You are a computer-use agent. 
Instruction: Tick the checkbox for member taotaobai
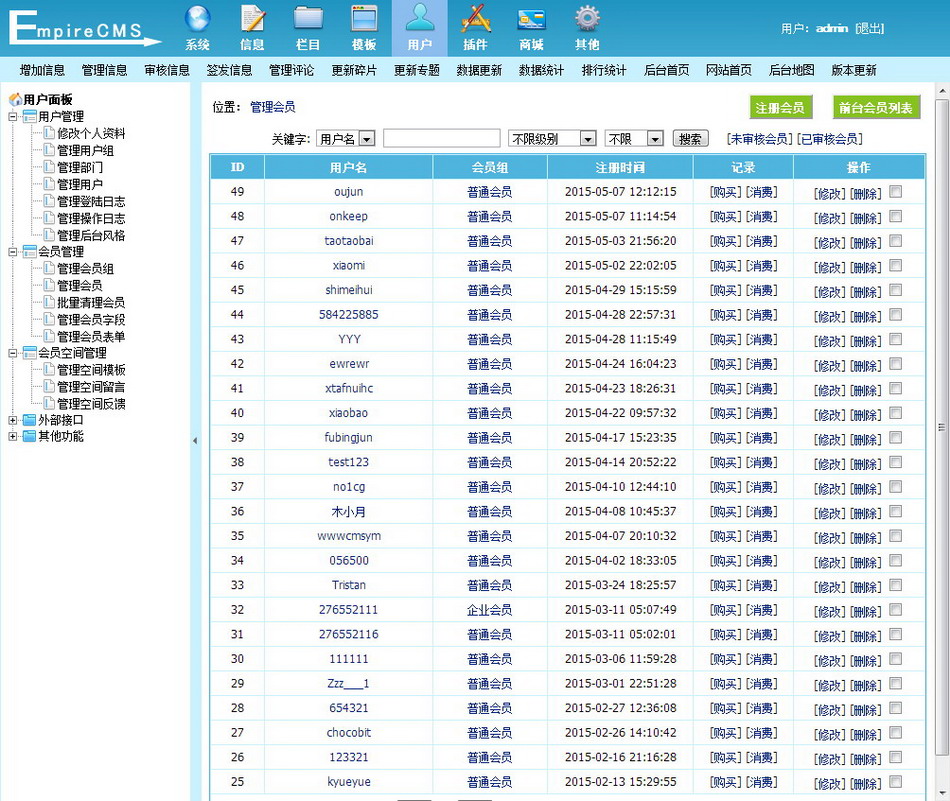tap(895, 241)
